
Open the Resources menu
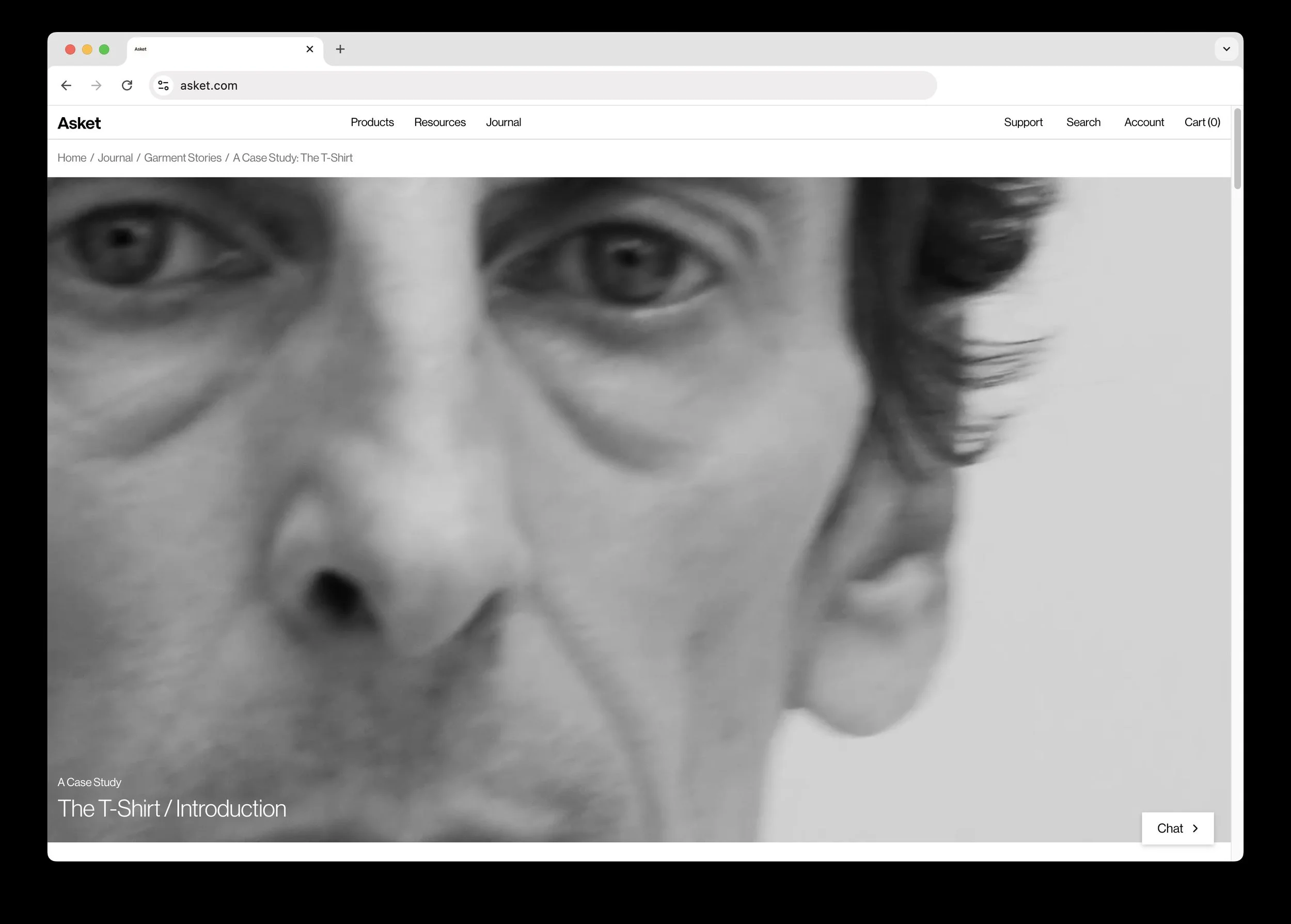pos(439,122)
